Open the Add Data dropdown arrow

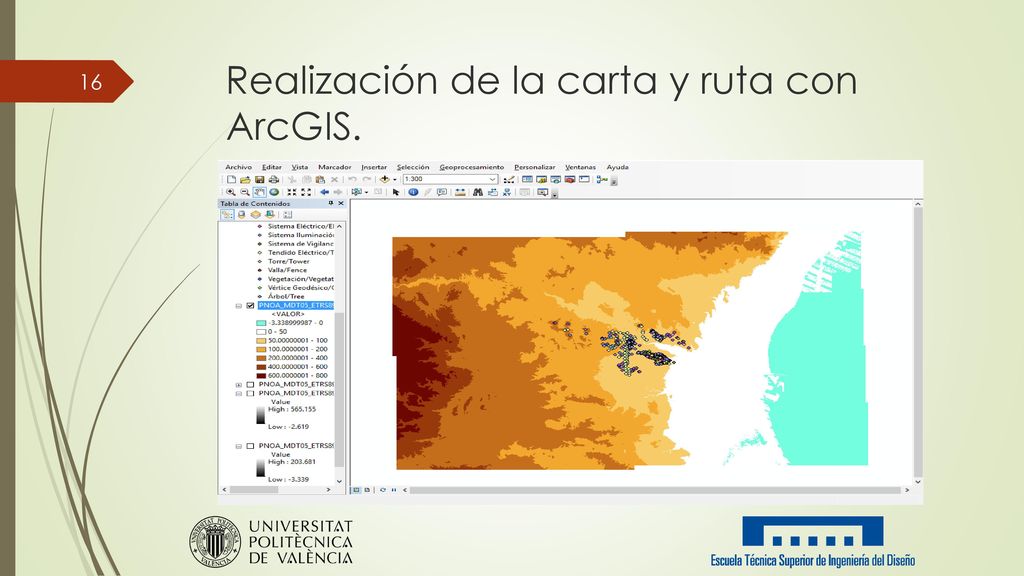pyautogui.click(x=394, y=180)
